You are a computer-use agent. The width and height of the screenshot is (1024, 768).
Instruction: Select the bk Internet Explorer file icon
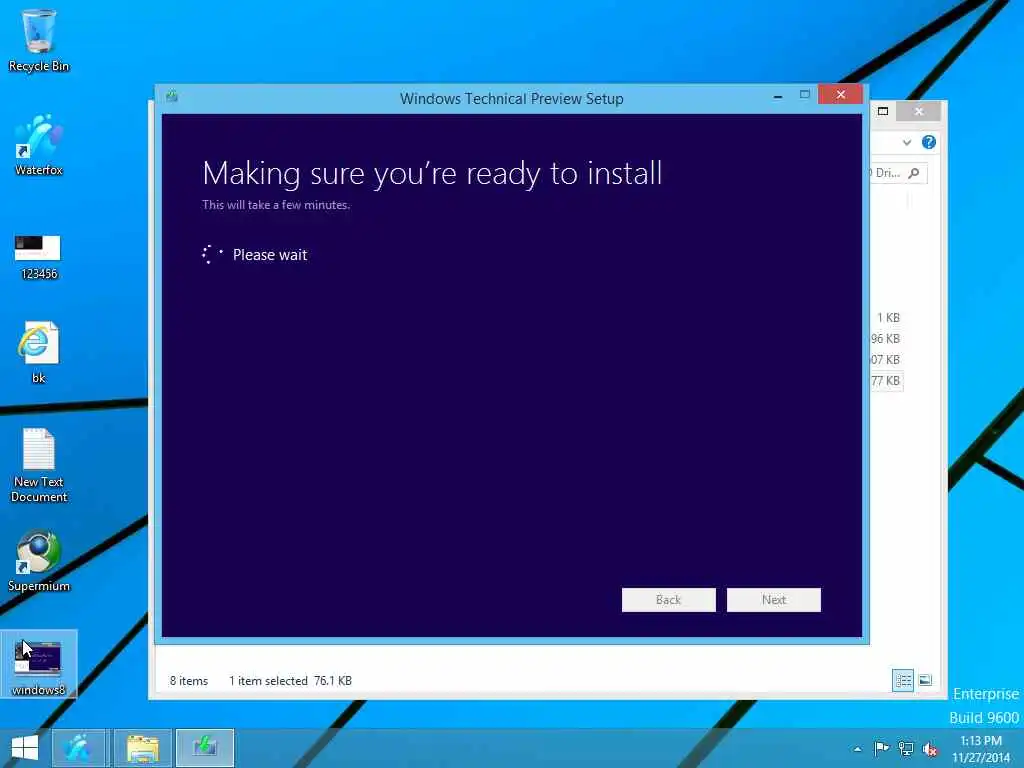(x=39, y=352)
